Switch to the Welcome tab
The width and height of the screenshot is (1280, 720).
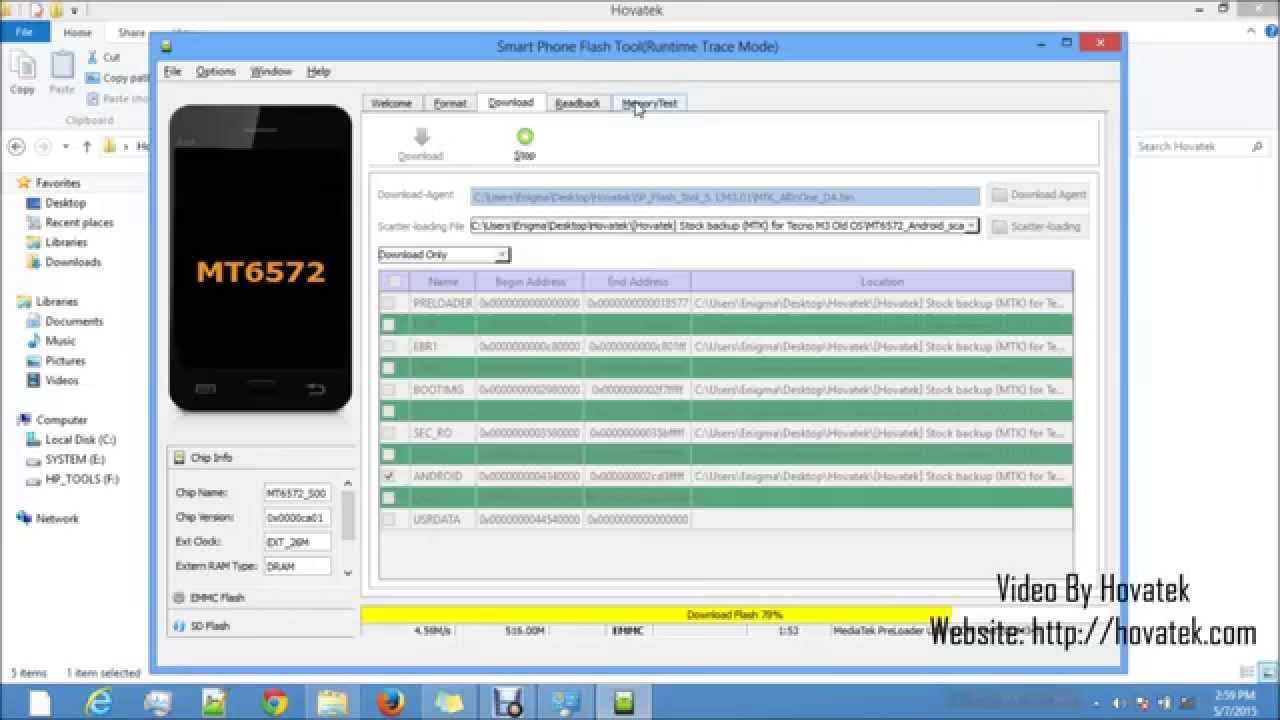coord(391,103)
